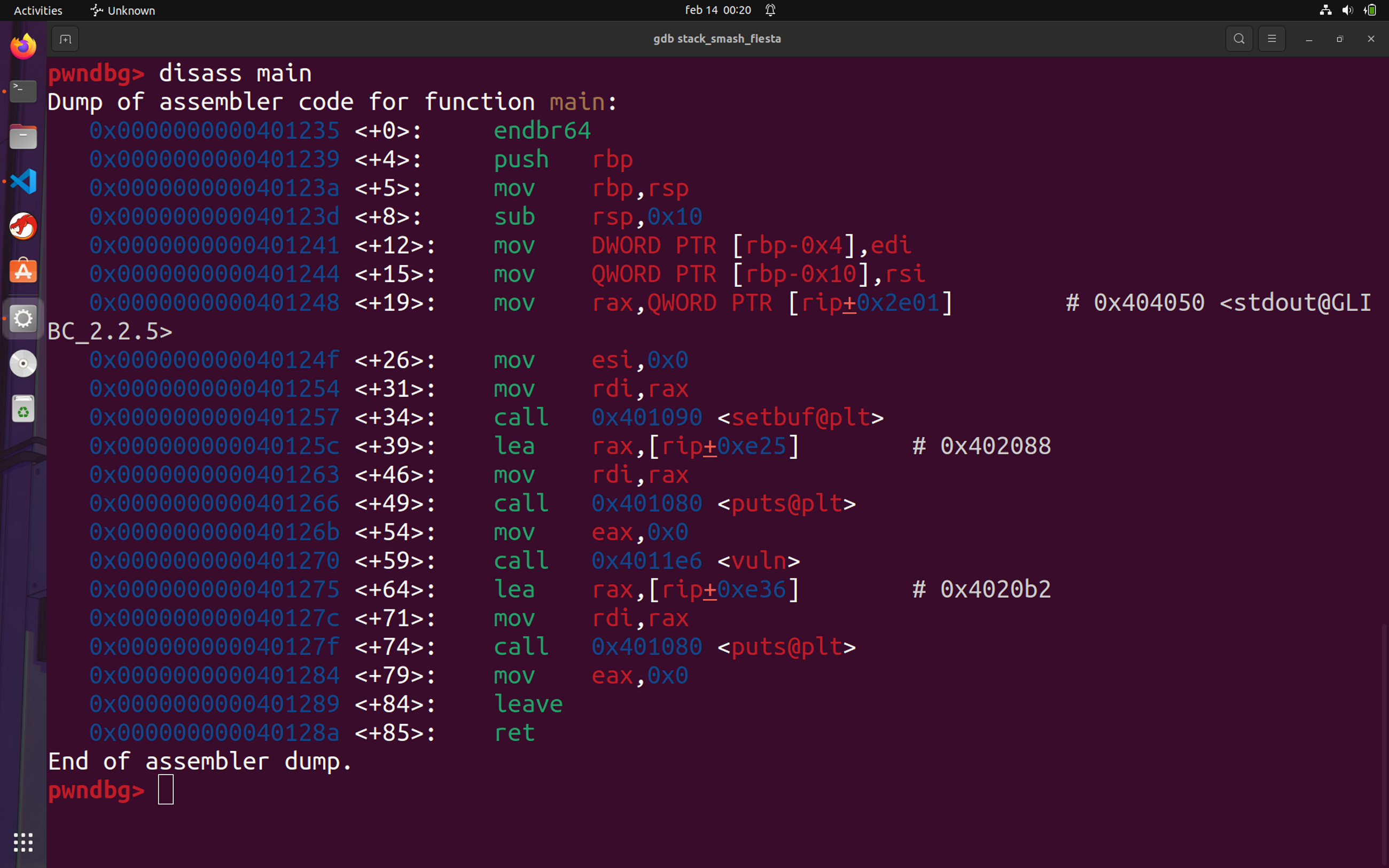
Task: Click comment '# 0x402088'
Action: pos(982,446)
